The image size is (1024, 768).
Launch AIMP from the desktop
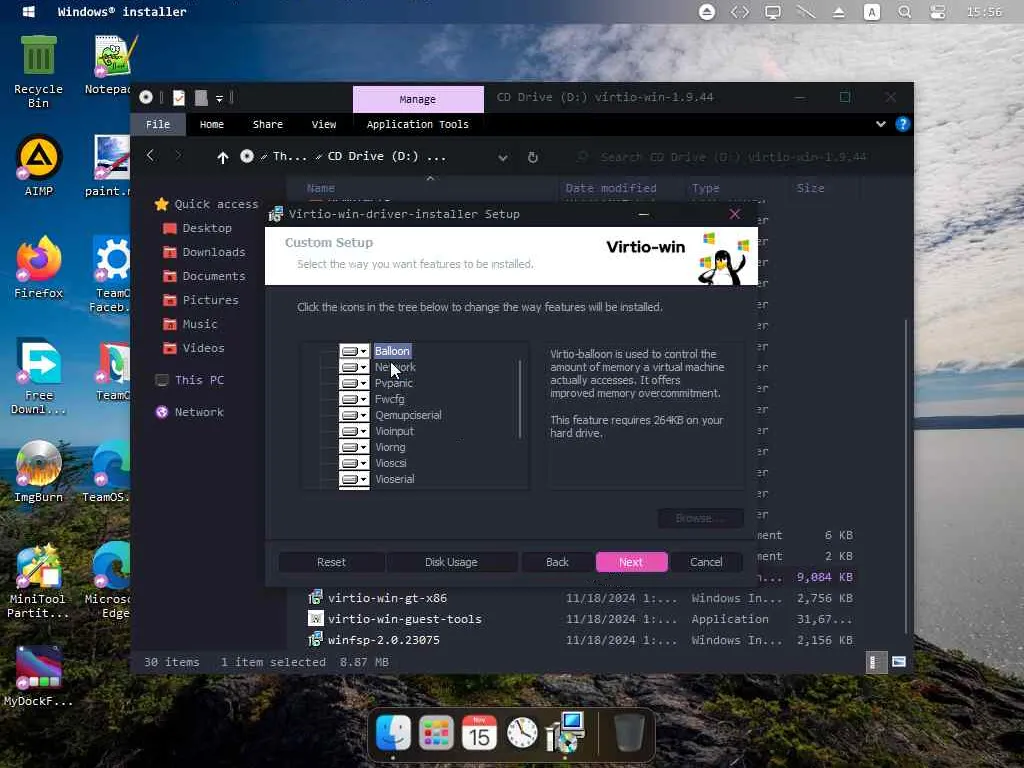39,166
